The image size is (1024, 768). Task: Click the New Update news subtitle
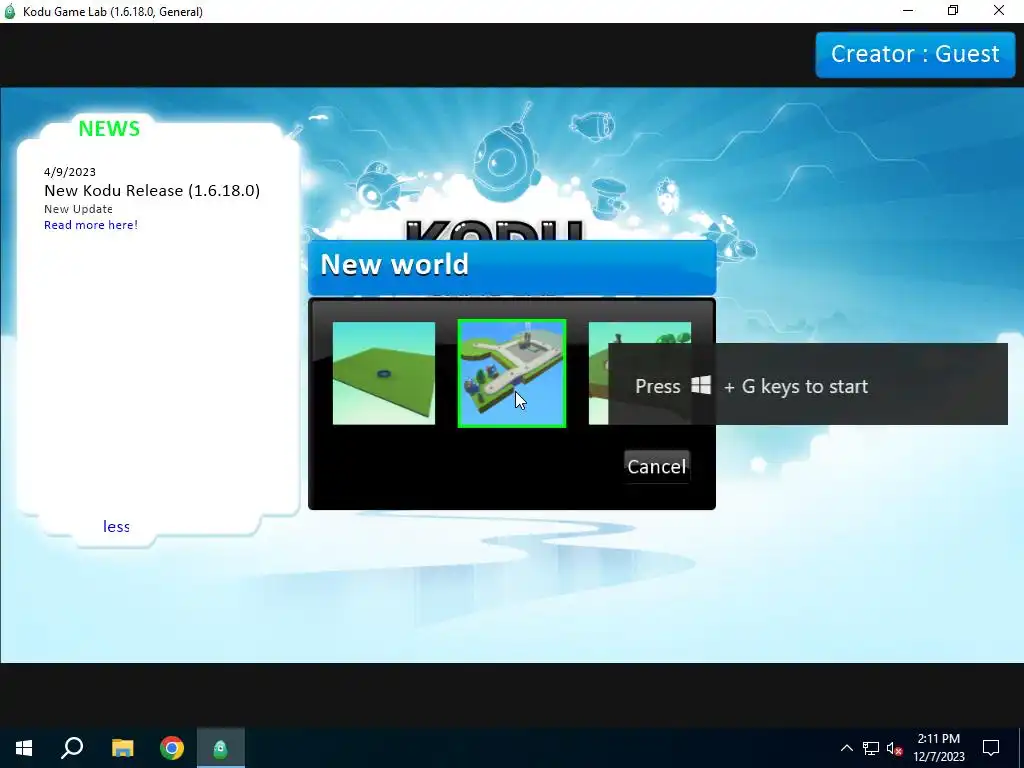coord(78,209)
